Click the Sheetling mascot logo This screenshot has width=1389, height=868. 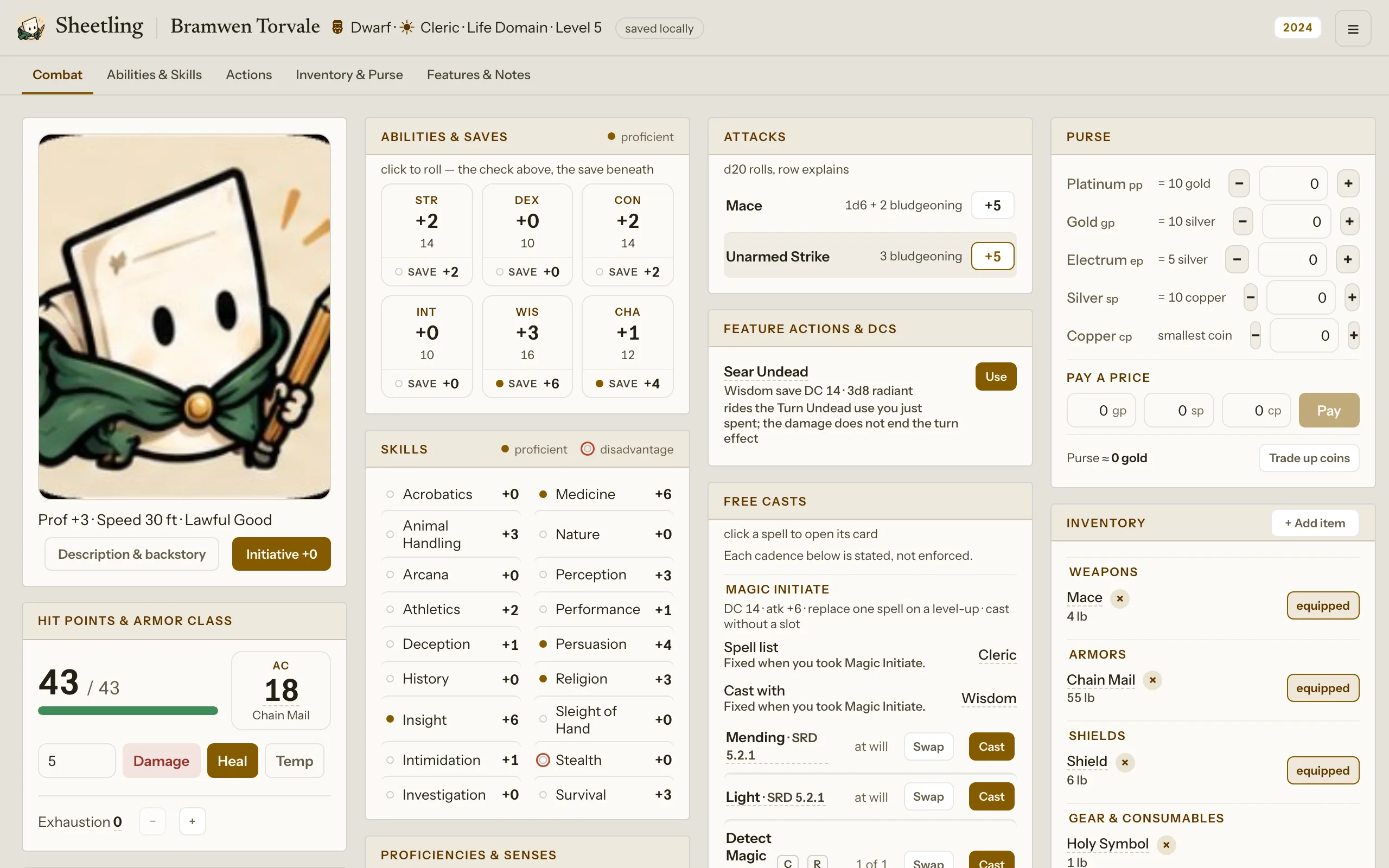pyautogui.click(x=31, y=28)
